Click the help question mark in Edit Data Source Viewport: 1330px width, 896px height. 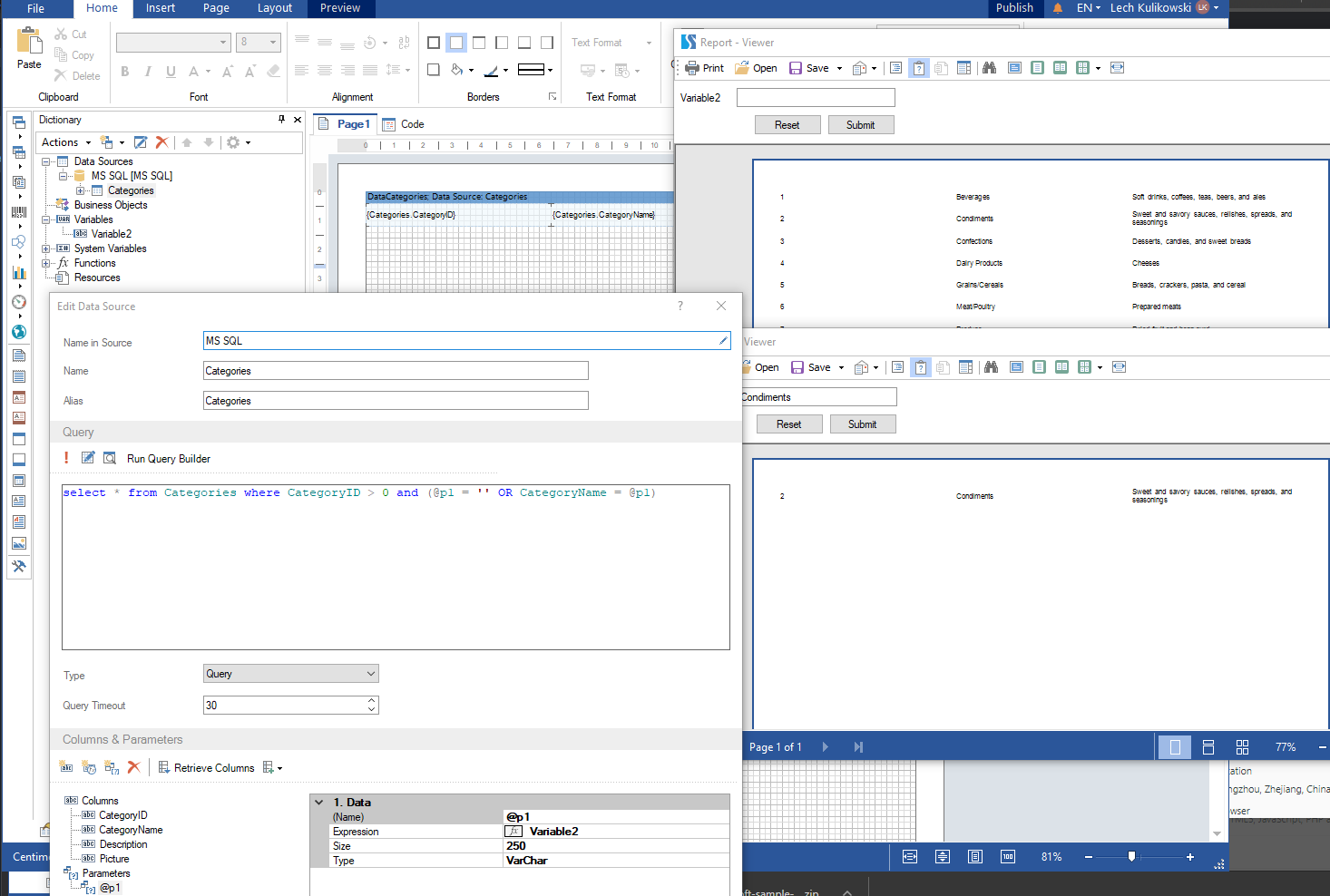click(x=680, y=306)
